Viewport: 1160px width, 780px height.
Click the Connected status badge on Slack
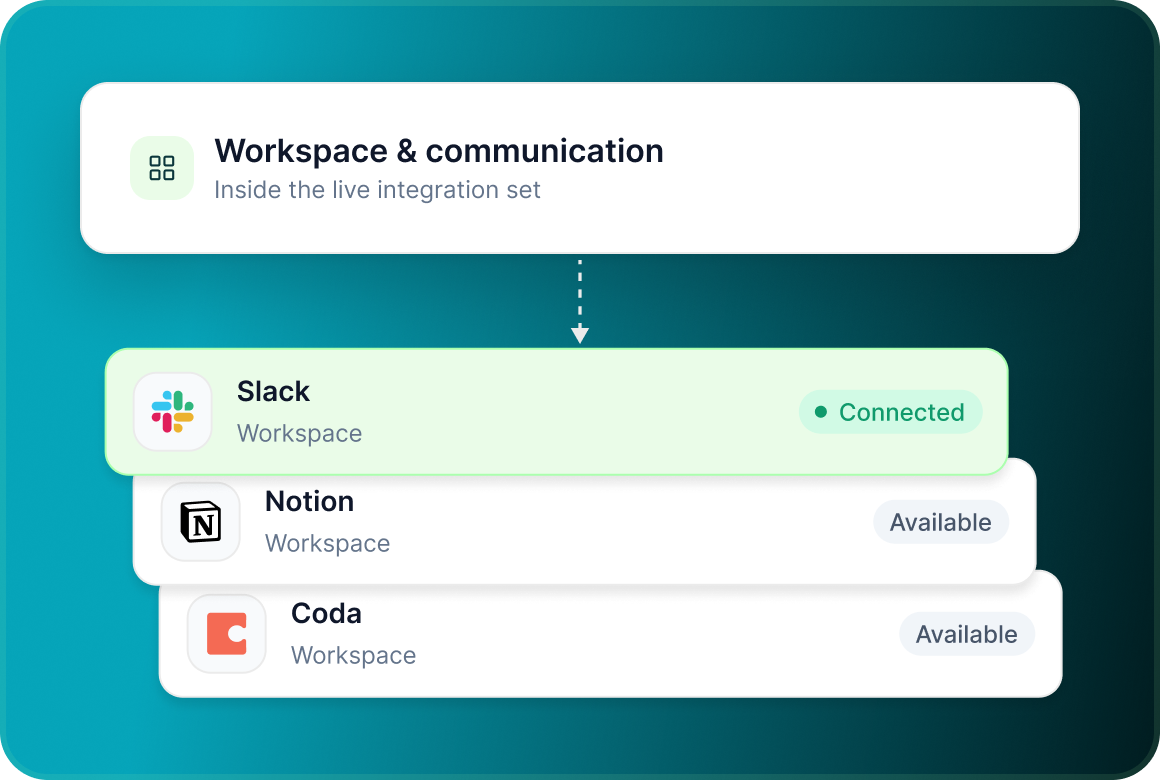(x=891, y=411)
